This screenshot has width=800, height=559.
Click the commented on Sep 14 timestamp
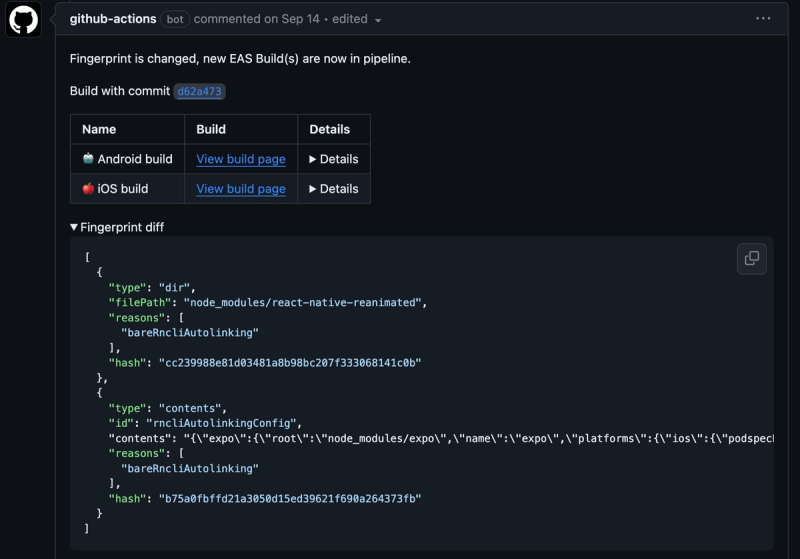[x=257, y=19]
